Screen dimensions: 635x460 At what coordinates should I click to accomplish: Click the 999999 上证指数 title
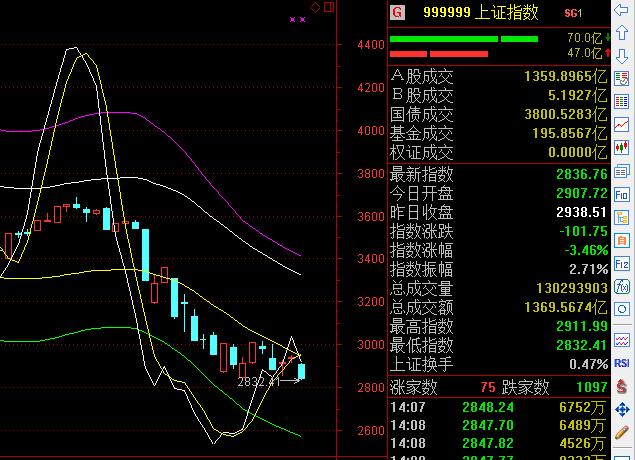480,12
